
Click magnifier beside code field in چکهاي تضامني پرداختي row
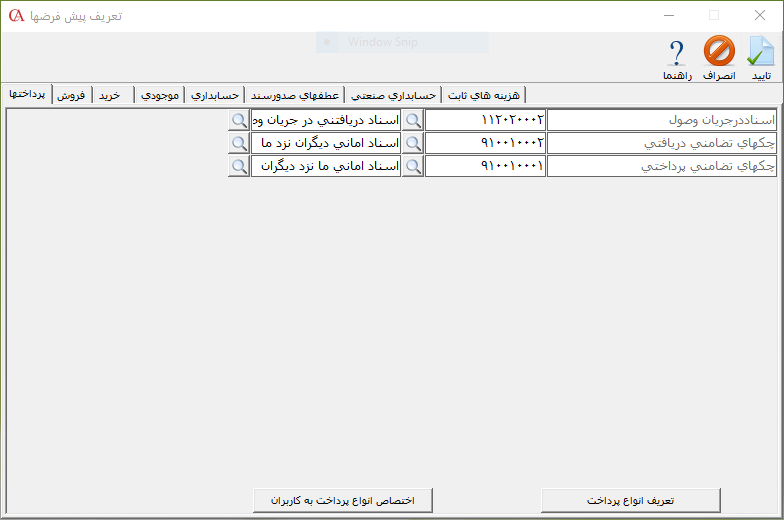(x=412, y=166)
